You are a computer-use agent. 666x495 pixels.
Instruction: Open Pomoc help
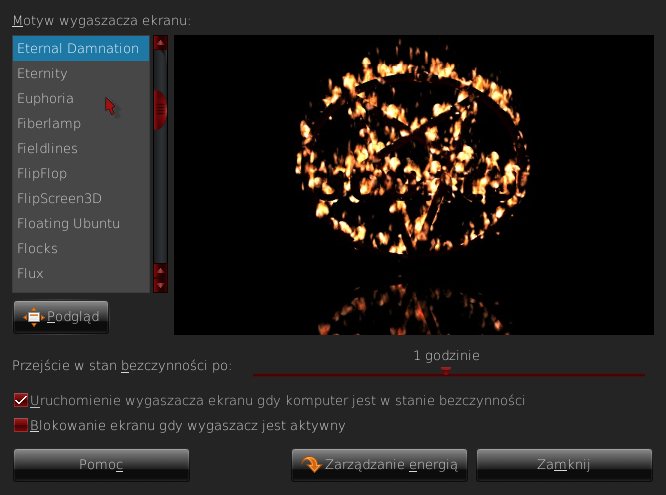pyautogui.click(x=101, y=465)
